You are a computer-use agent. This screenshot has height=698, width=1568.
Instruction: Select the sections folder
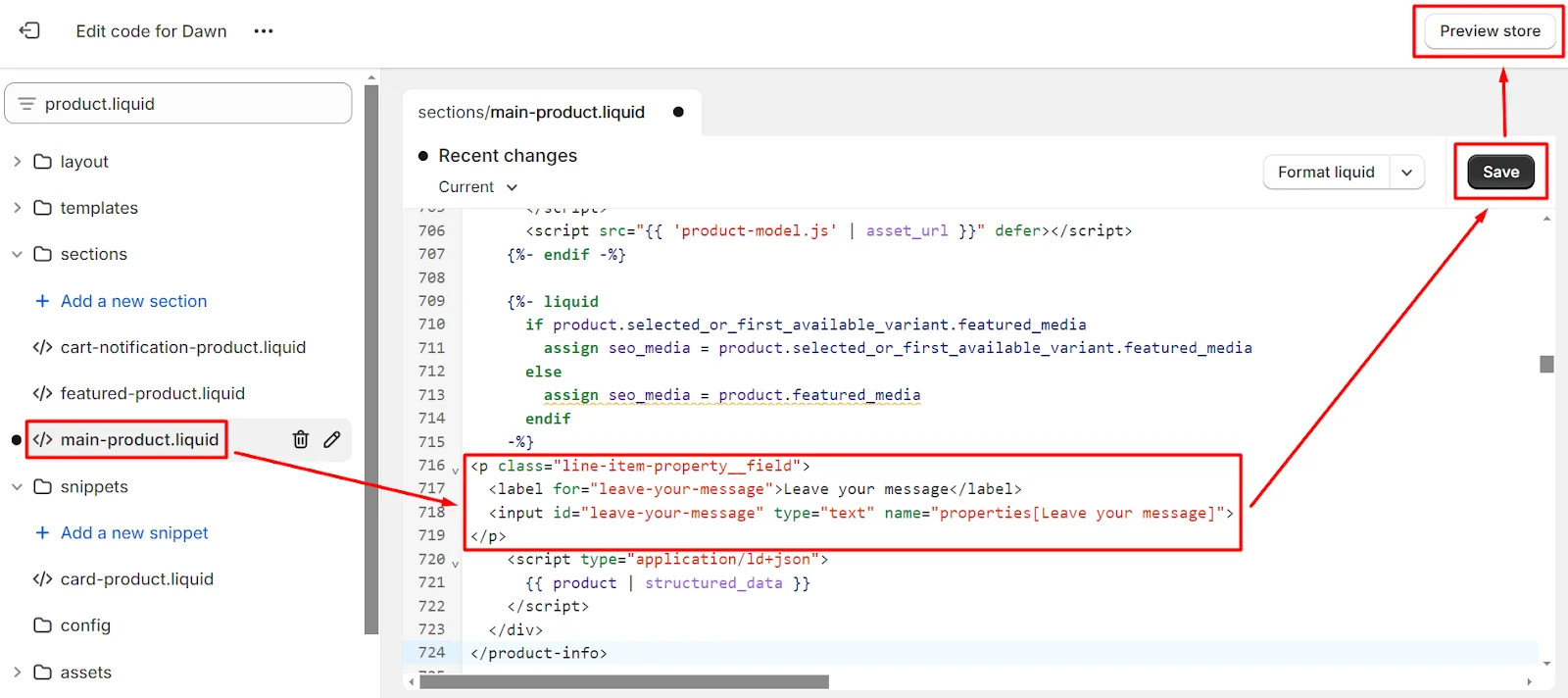click(x=94, y=254)
